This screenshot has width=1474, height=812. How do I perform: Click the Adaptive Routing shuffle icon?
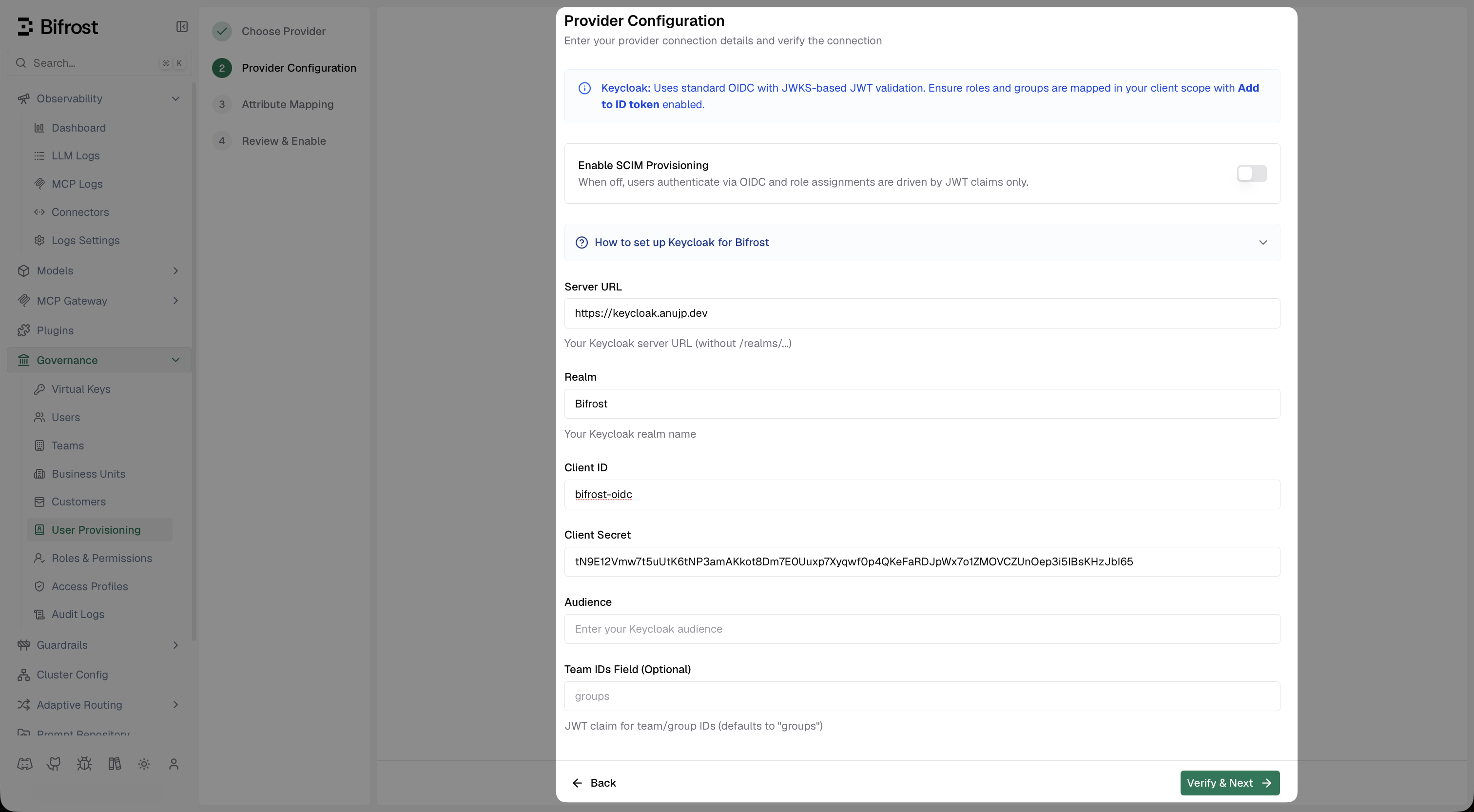(x=23, y=704)
